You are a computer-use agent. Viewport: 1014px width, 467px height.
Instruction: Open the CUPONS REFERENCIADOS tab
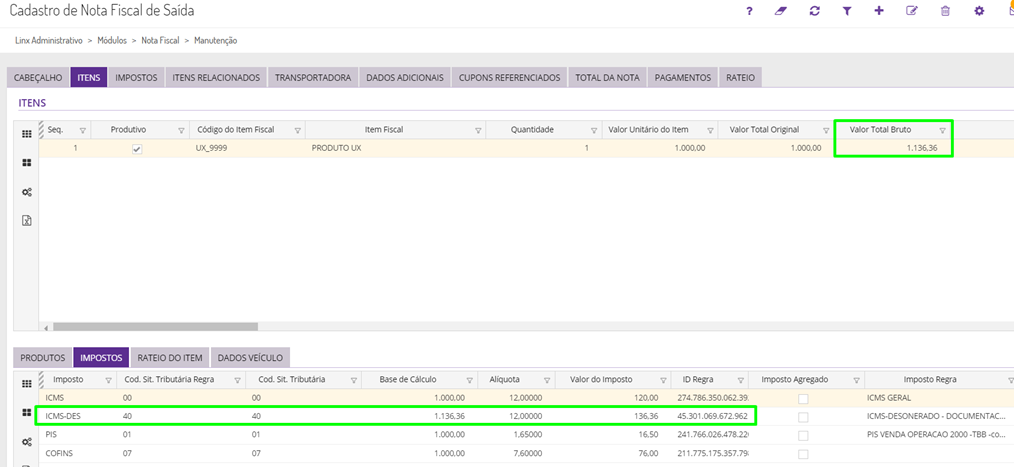(x=510, y=78)
